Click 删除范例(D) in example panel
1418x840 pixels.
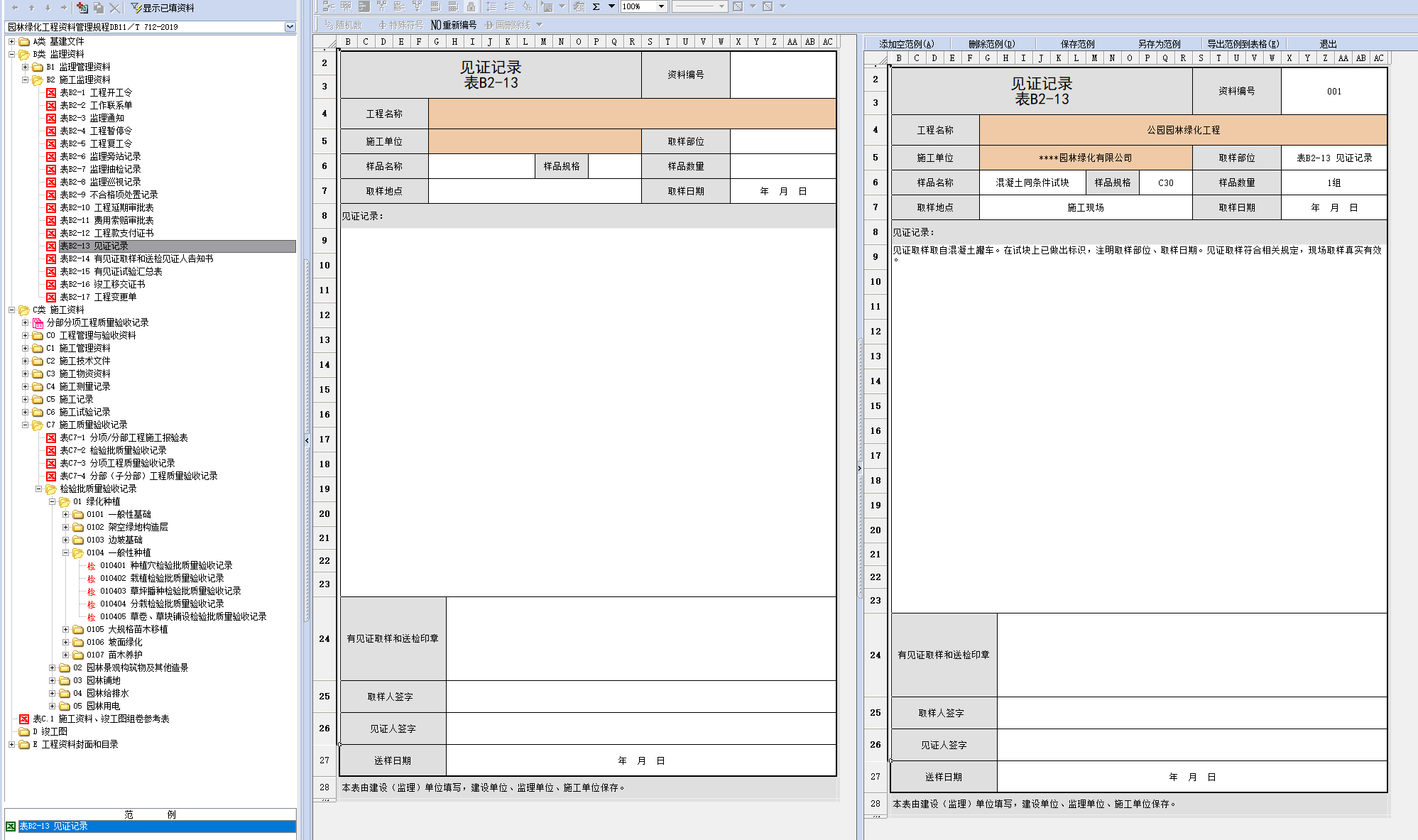(x=991, y=44)
